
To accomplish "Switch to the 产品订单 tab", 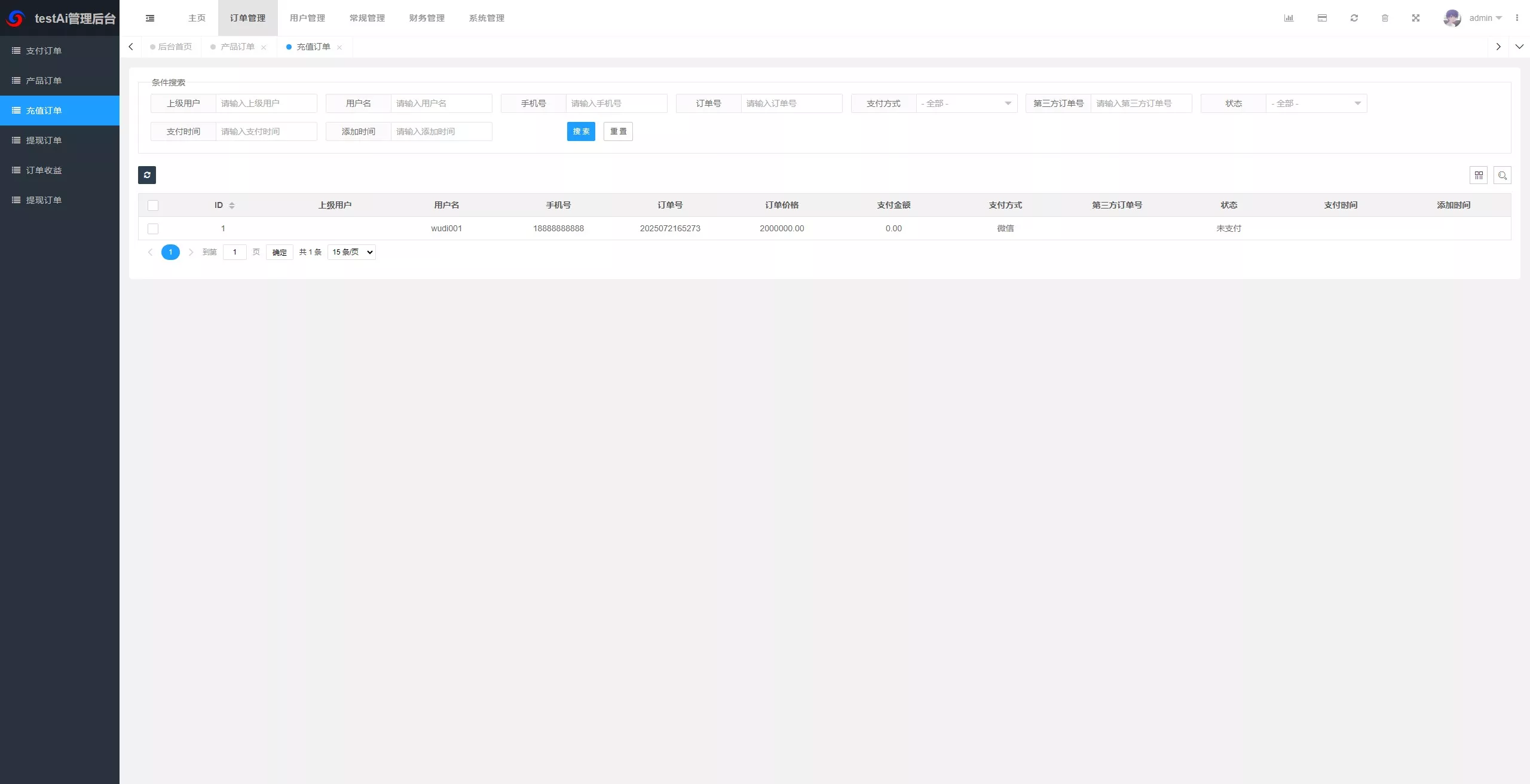I will pyautogui.click(x=237, y=47).
